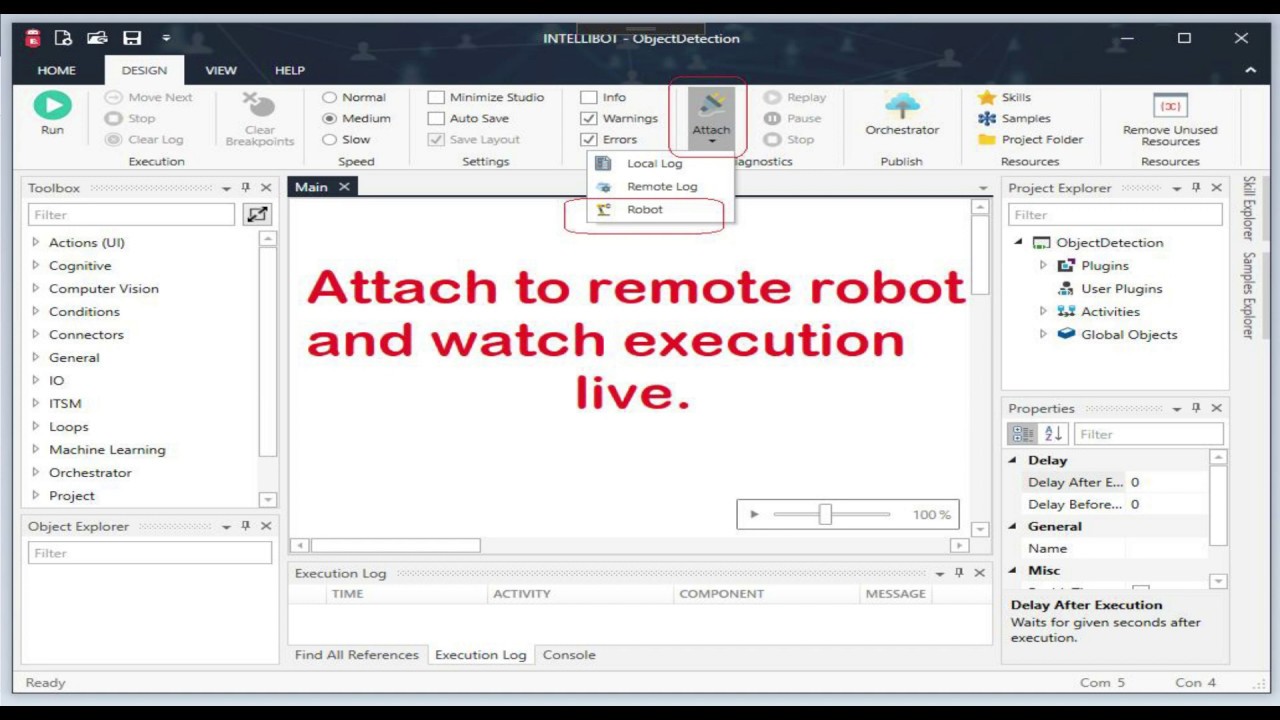1280x720 pixels.
Task: Click the Project Explorer Filter field
Action: pyautogui.click(x=1115, y=214)
